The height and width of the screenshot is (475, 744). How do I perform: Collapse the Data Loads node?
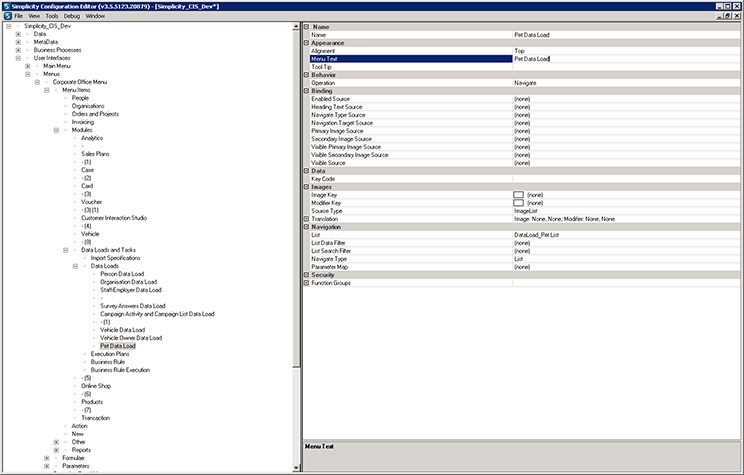[75, 266]
